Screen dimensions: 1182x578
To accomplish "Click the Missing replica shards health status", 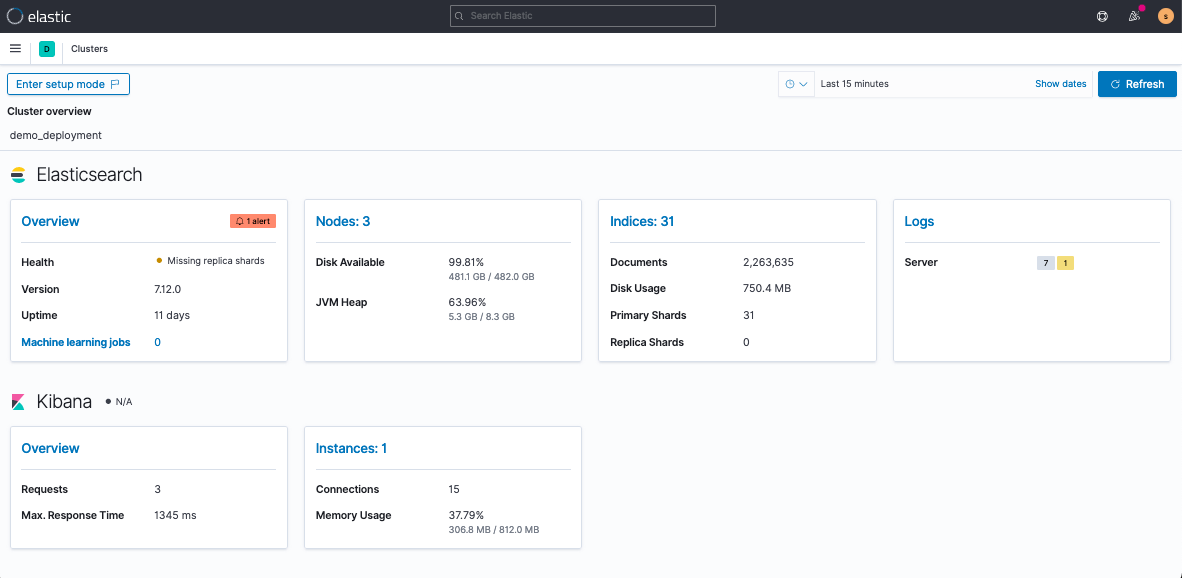I will [x=210, y=261].
